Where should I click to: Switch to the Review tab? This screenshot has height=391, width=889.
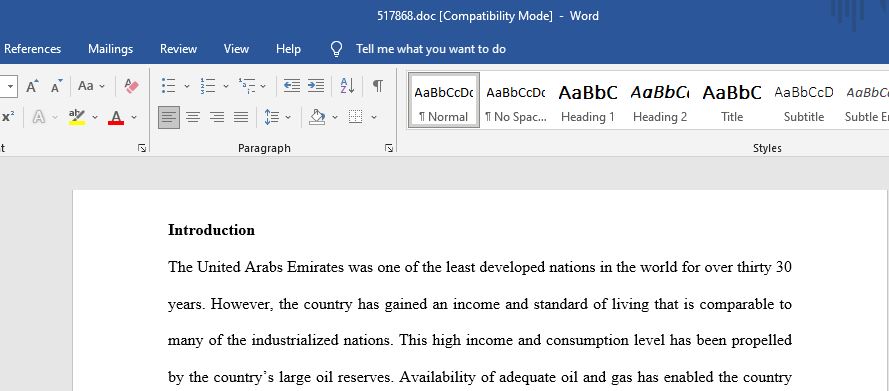point(178,49)
